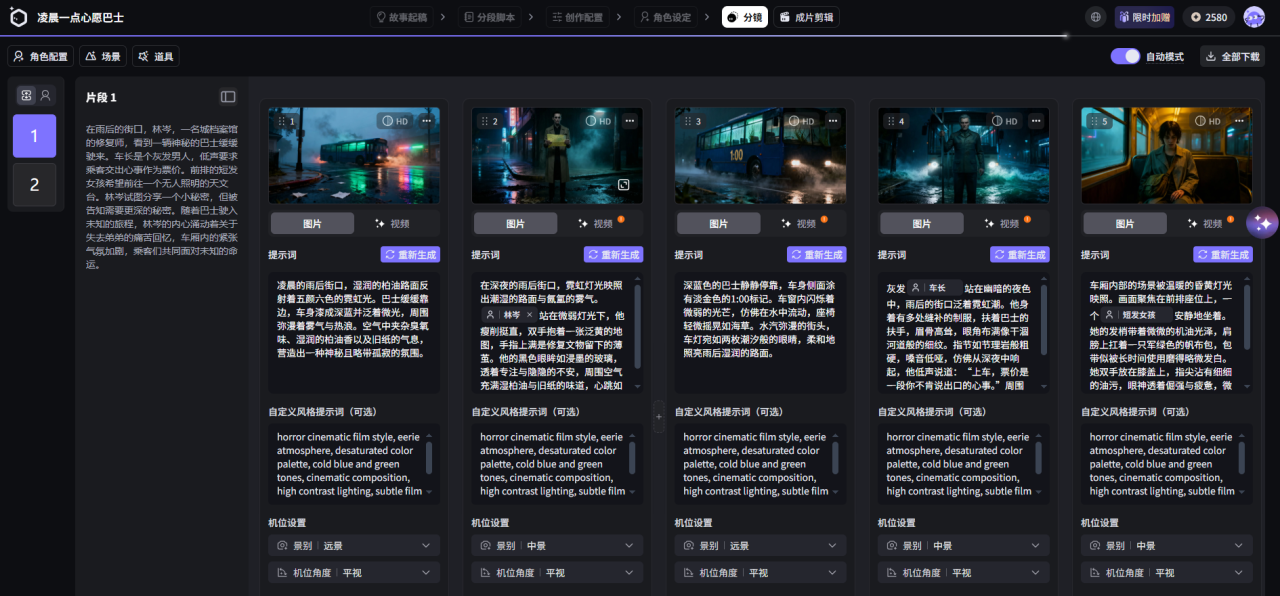
Task: Switch to the 道具 tab
Action: [x=156, y=56]
